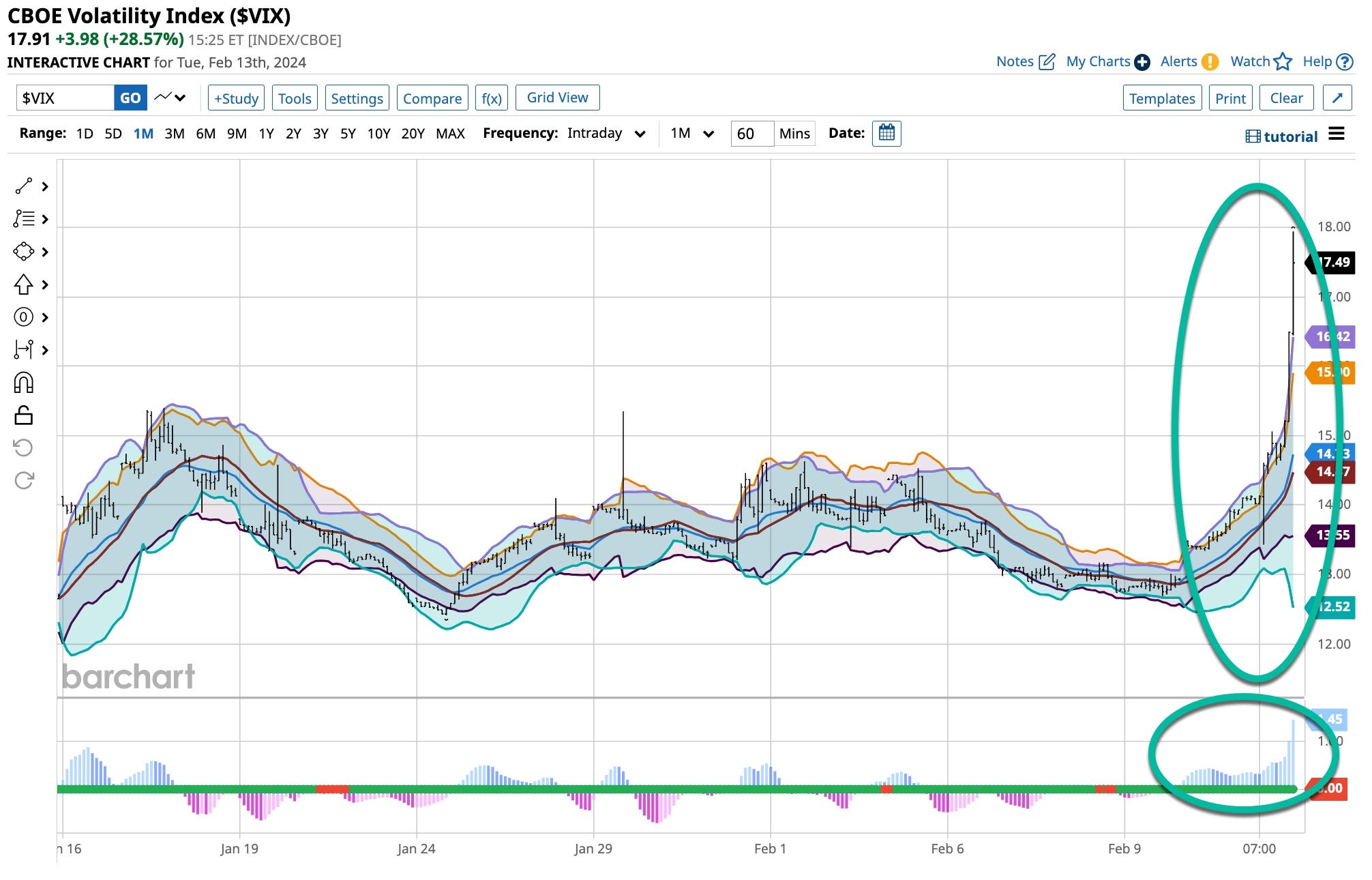The image size is (1372, 880).
Task: Select the 6M range
Action: pyautogui.click(x=206, y=134)
